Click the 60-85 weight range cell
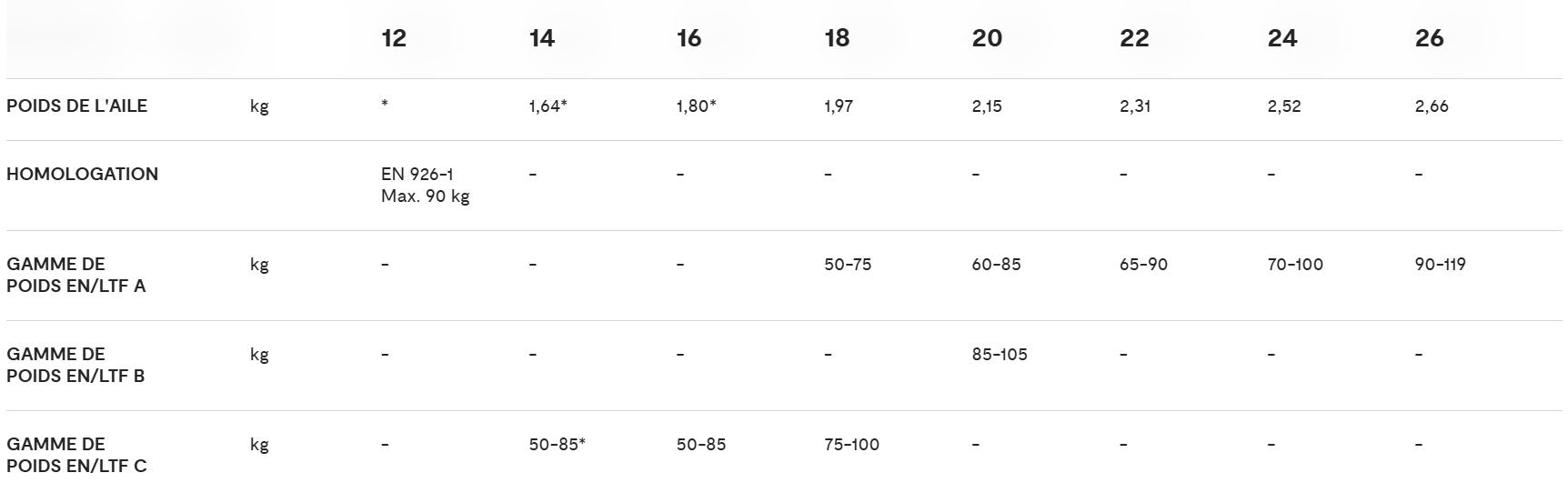The width and height of the screenshot is (1568, 493). (x=996, y=265)
